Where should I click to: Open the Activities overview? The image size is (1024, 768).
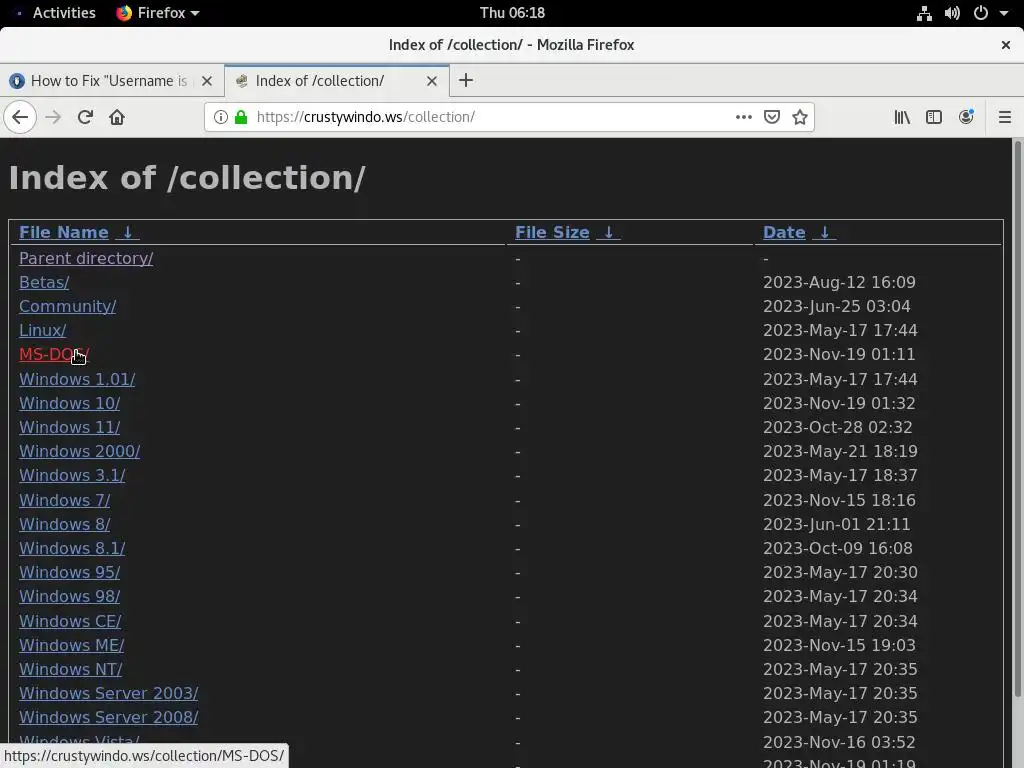pyautogui.click(x=64, y=12)
